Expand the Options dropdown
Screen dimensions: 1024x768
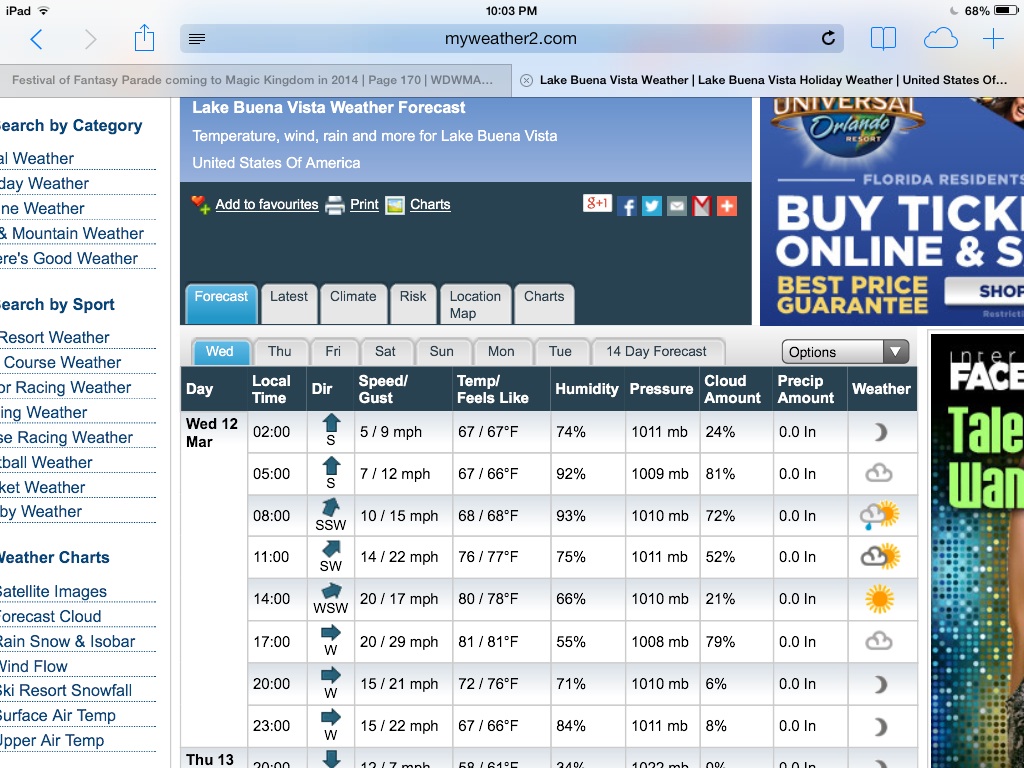coord(845,352)
